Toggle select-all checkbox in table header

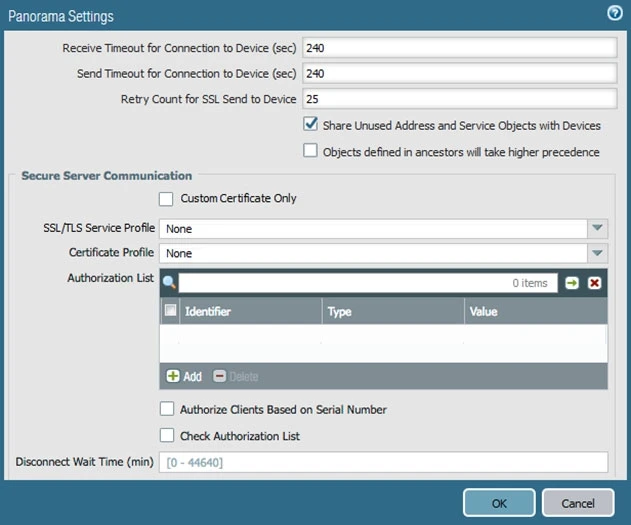170,312
